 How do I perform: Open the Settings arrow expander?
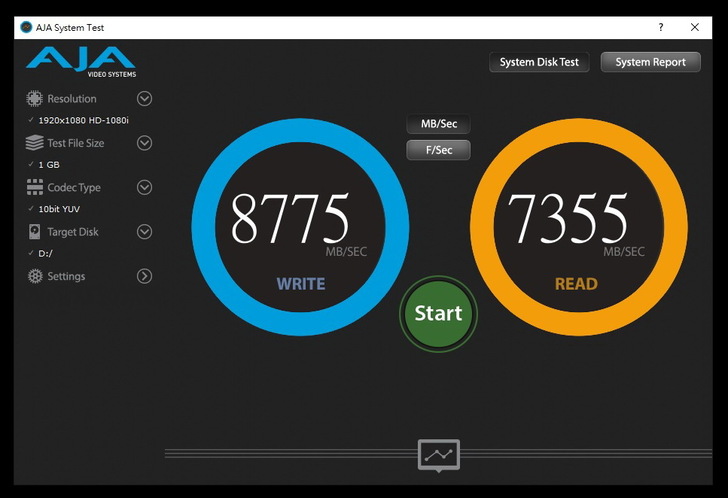click(x=144, y=276)
